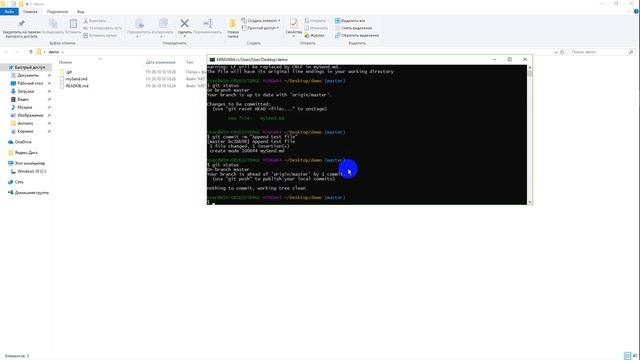
Task: Go up one folder level arrow
Action: (x=31, y=52)
